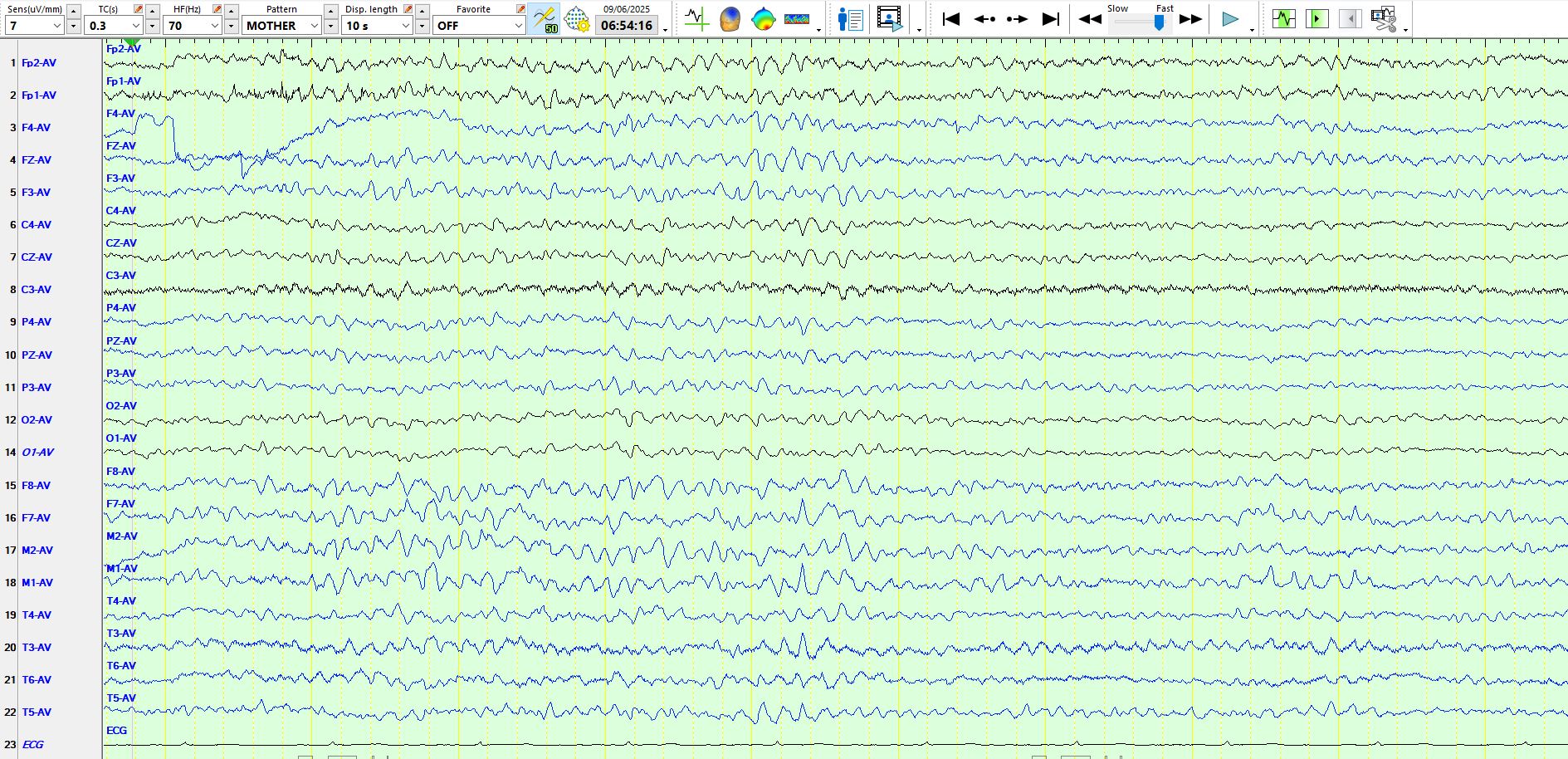
Task: Select channel 8 C3-AV label
Action: pos(37,290)
